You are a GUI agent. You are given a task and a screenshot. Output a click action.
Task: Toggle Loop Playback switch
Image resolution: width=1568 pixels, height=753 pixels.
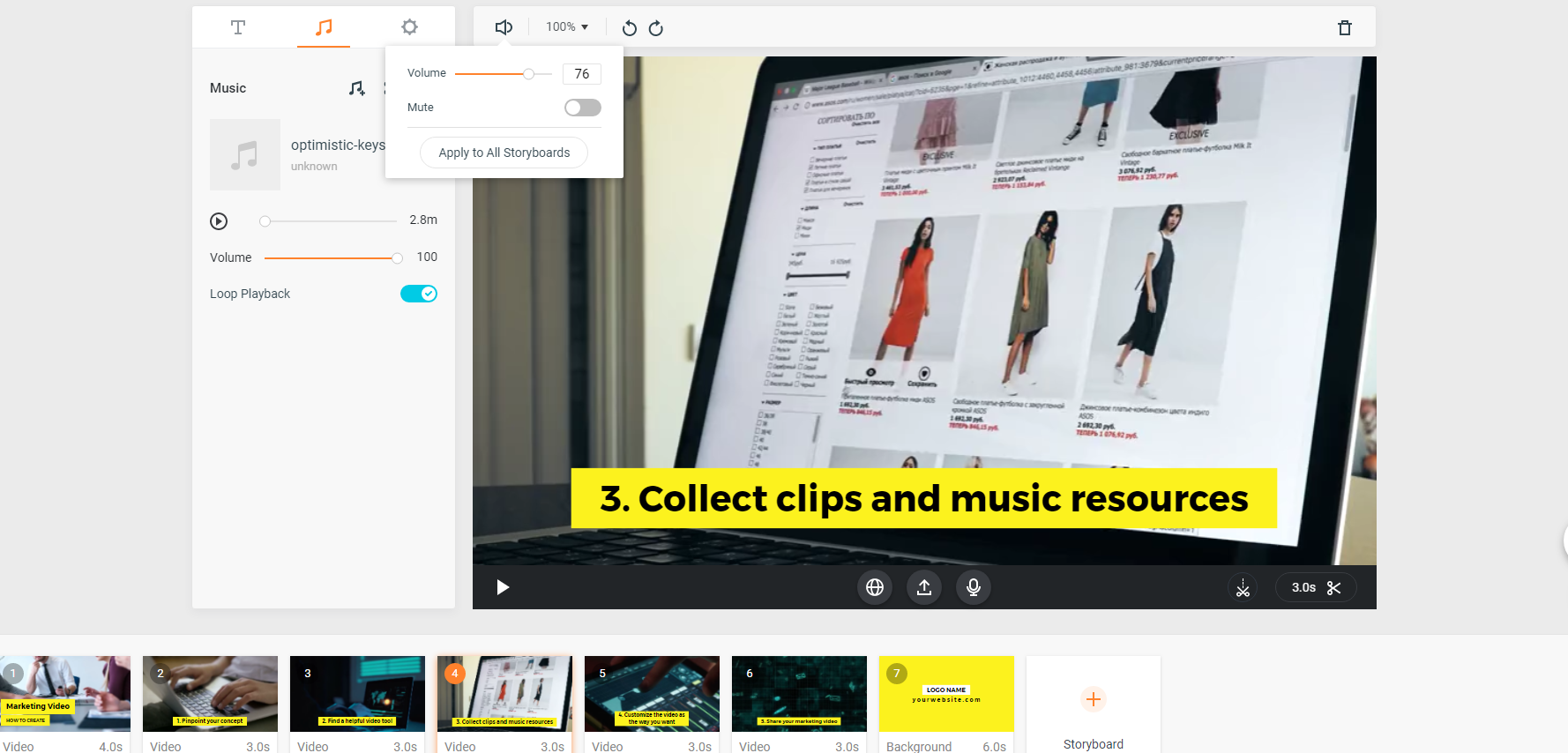tap(419, 294)
